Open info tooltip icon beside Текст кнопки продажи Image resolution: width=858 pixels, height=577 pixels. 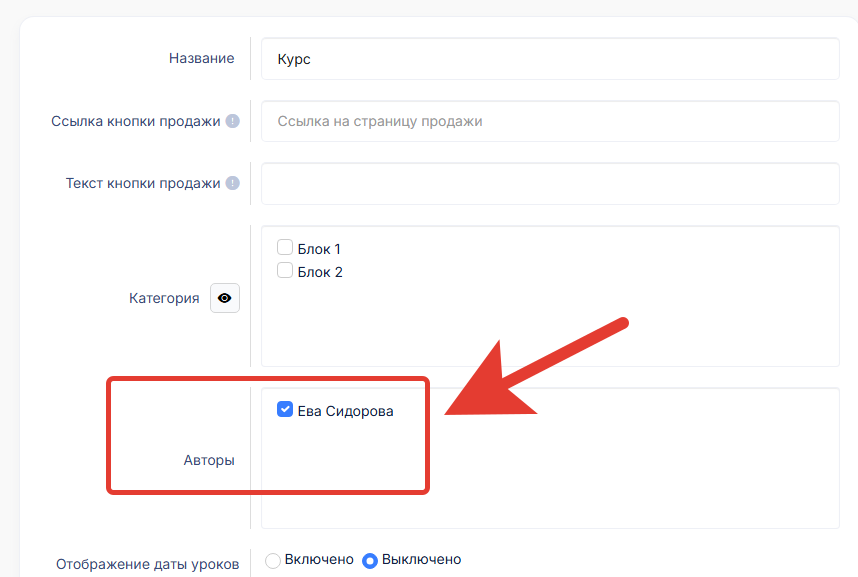pyautogui.click(x=233, y=183)
